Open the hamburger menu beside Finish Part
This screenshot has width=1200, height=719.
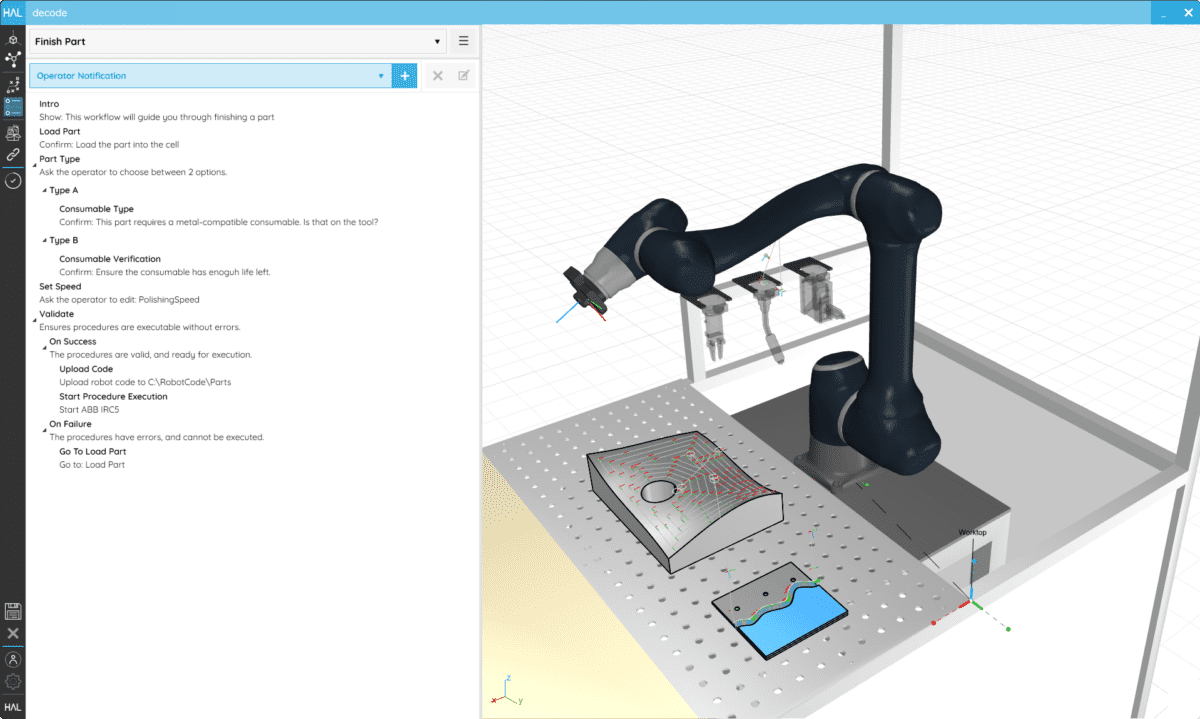pyautogui.click(x=463, y=41)
